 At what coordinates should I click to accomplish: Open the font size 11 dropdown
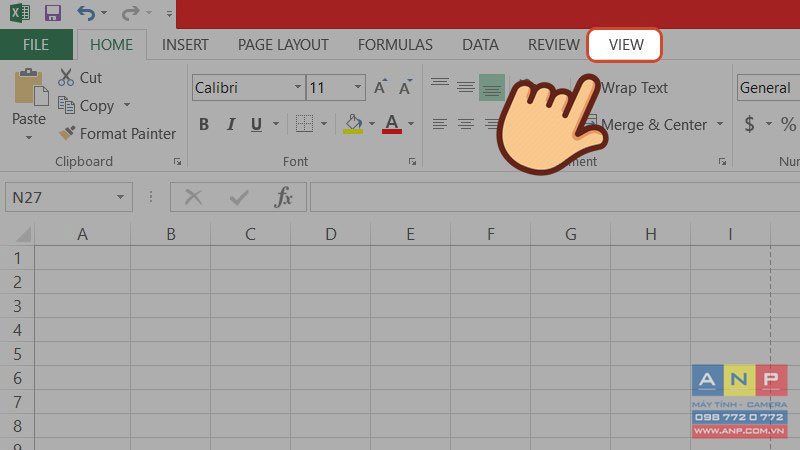358,87
